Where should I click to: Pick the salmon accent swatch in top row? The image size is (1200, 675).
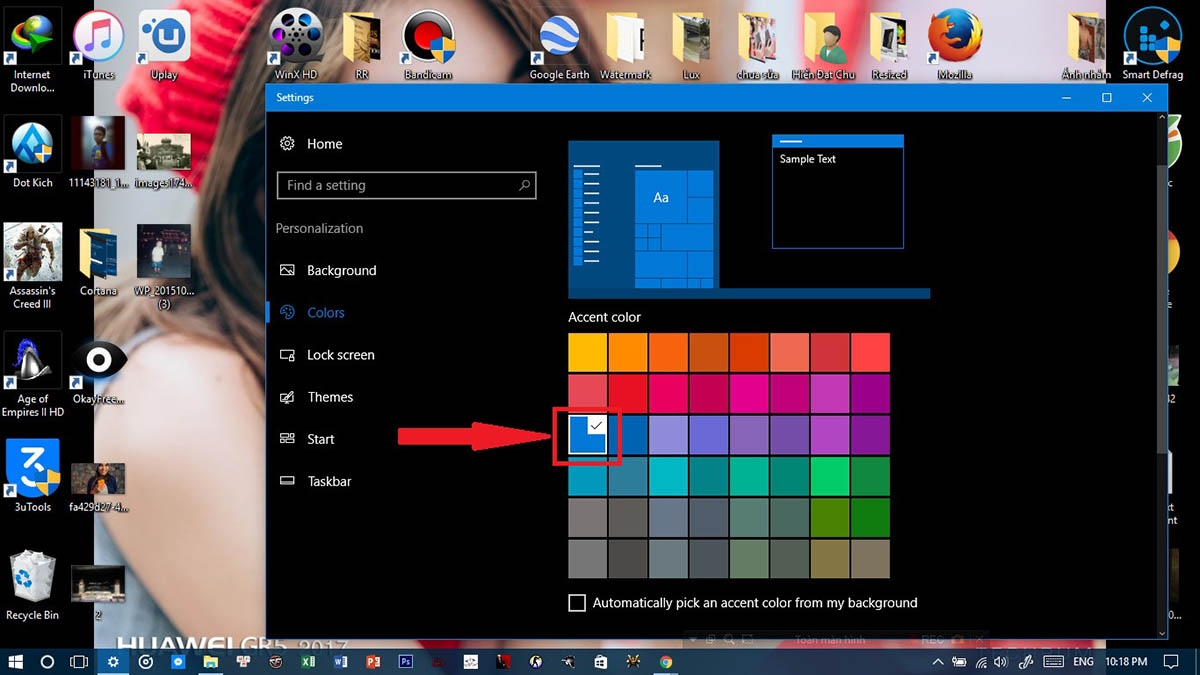790,352
